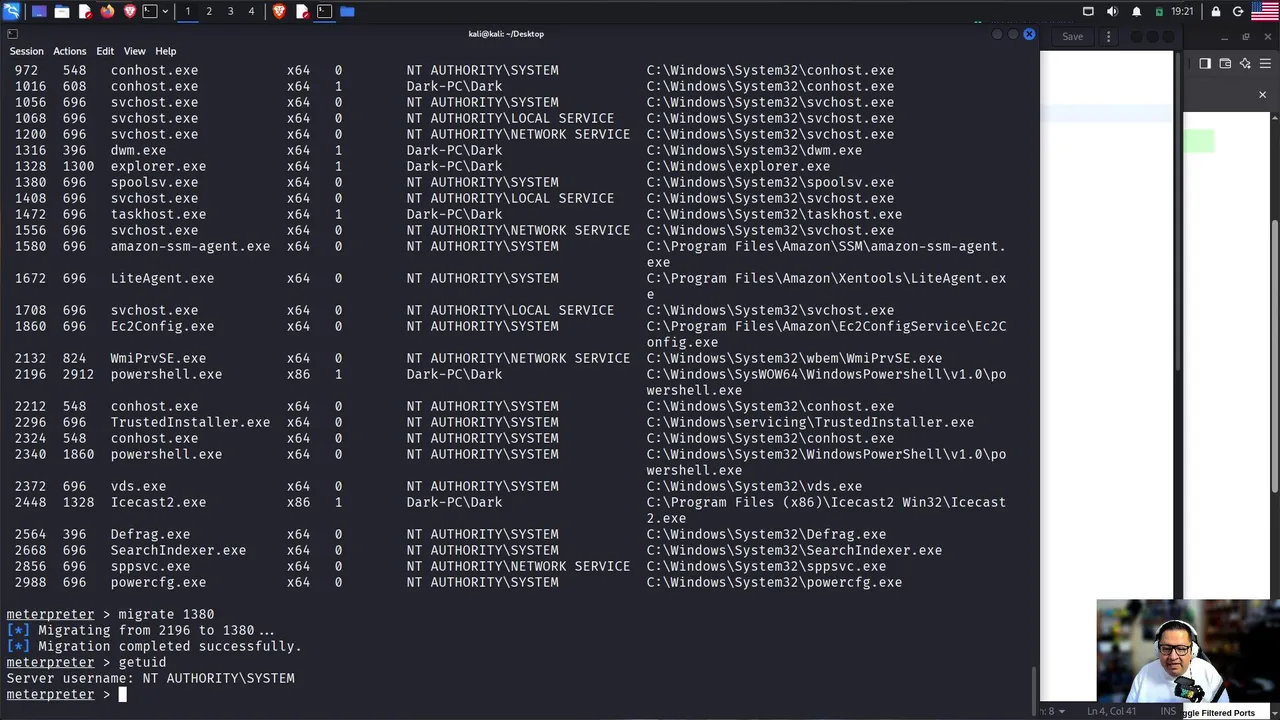This screenshot has height=720, width=1280.
Task: Select 'TrustedInstaller.exe' process name
Action: click(190, 422)
